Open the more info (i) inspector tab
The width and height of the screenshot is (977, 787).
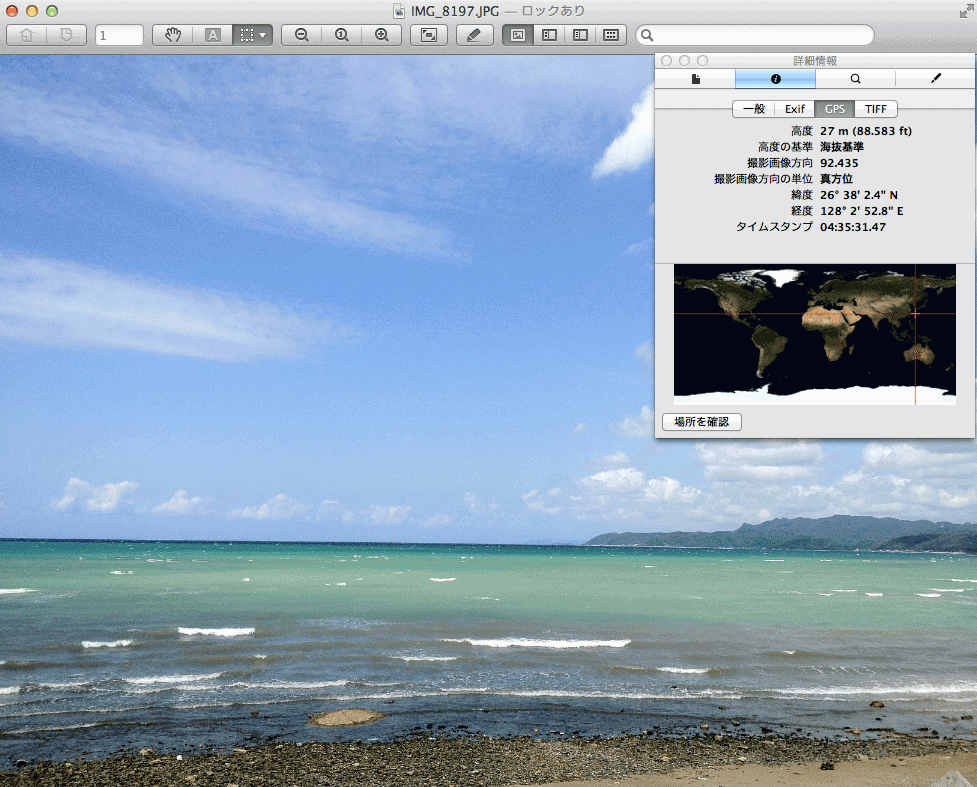pyautogui.click(x=776, y=79)
